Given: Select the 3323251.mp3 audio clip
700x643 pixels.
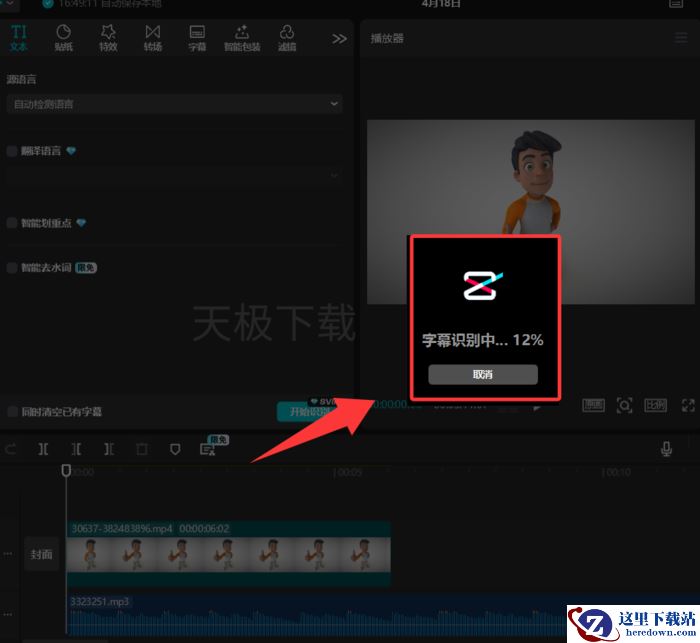Looking at the screenshot, I should 383,615.
